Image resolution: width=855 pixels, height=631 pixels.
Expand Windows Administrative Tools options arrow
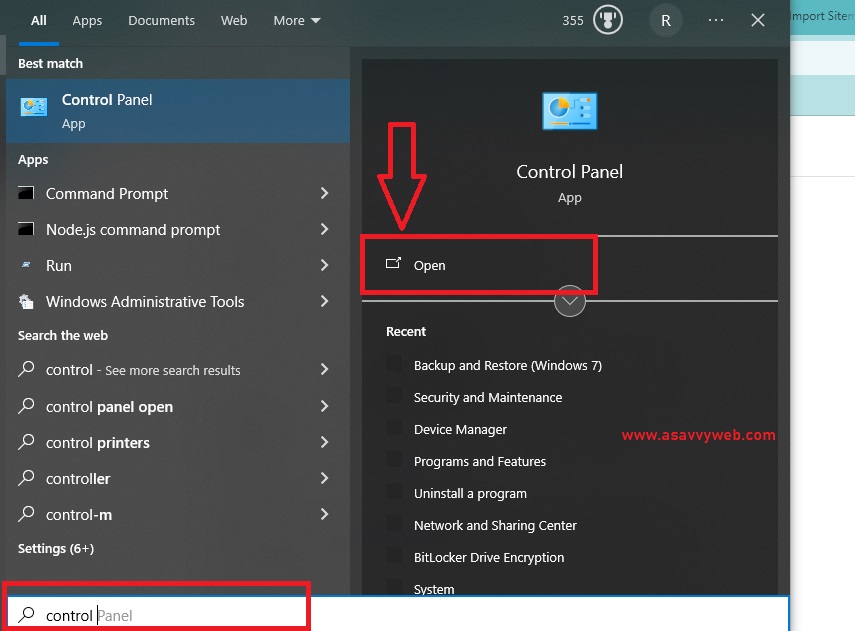click(324, 301)
